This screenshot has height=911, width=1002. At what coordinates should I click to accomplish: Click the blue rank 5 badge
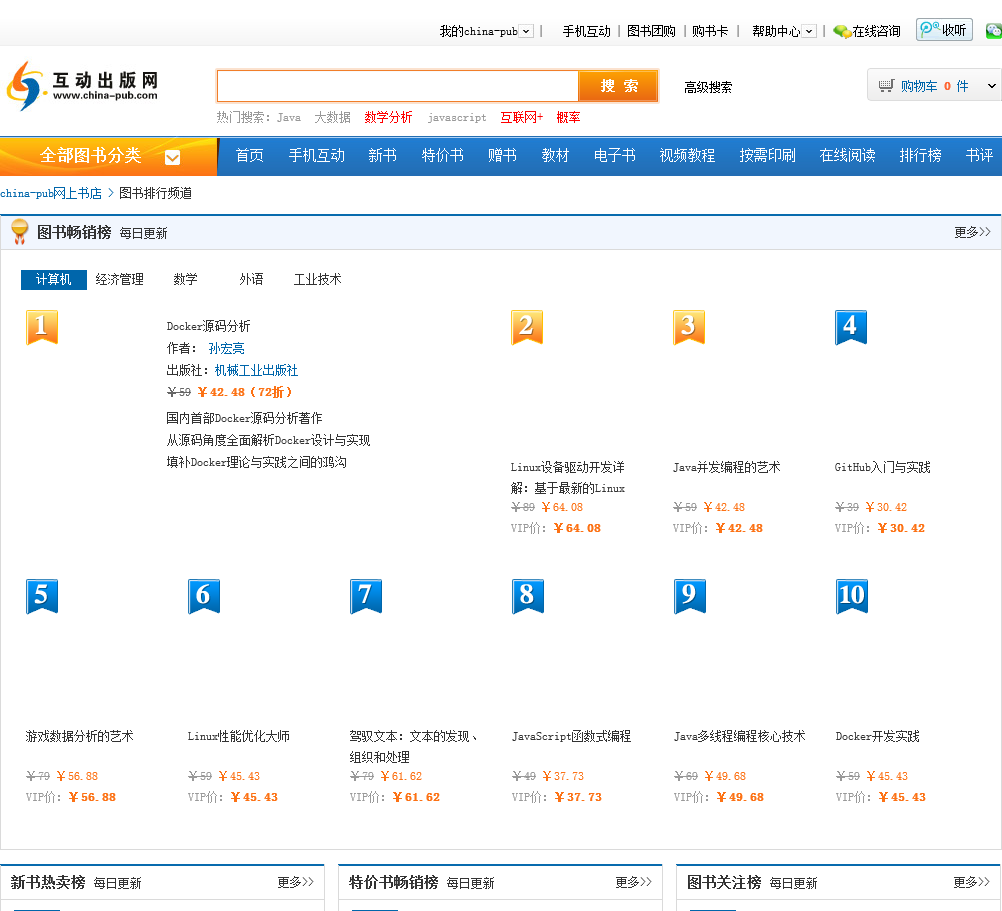pos(42,596)
